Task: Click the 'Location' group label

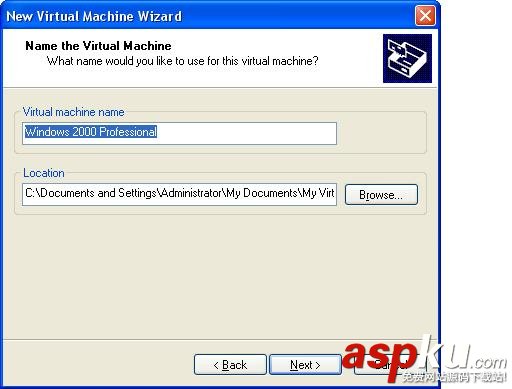Action: coord(44,173)
